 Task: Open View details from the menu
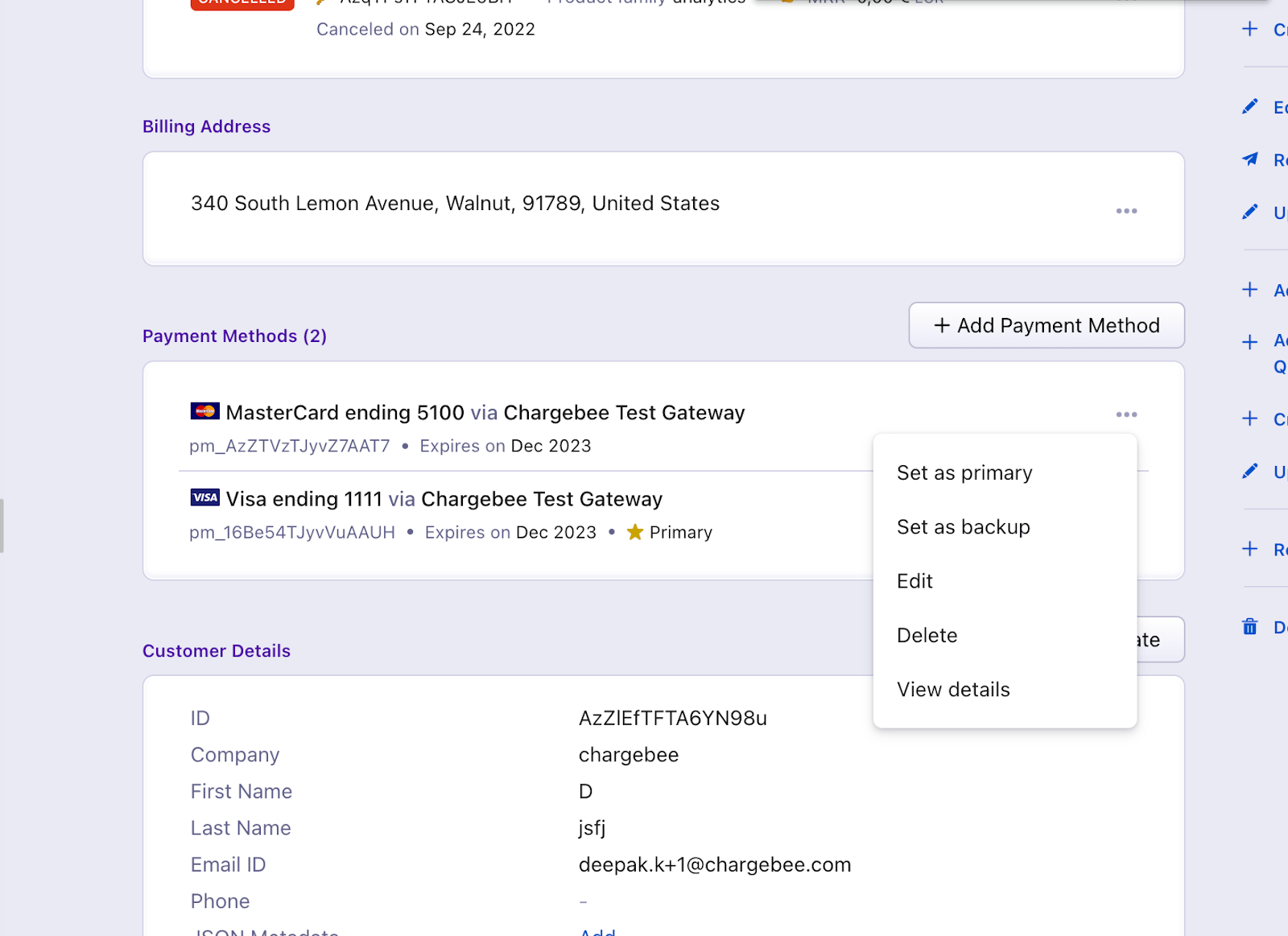point(953,690)
